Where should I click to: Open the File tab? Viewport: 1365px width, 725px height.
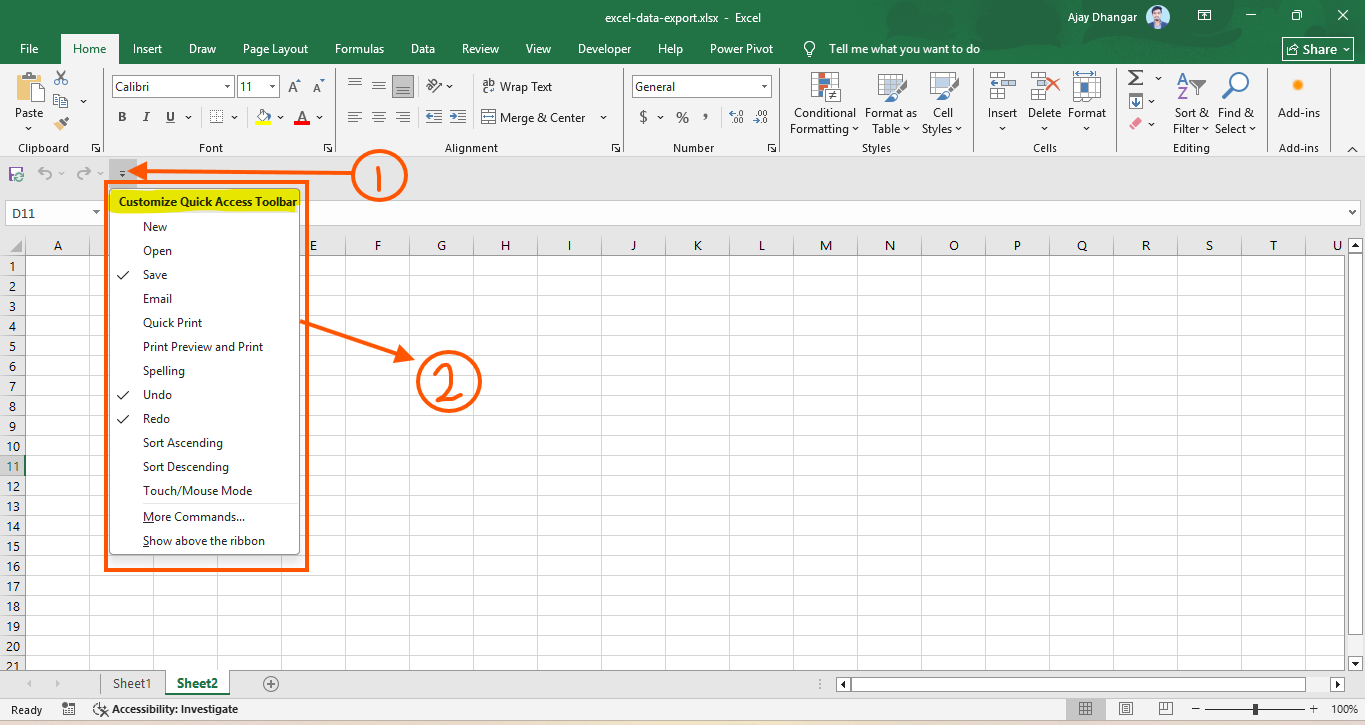coord(29,49)
